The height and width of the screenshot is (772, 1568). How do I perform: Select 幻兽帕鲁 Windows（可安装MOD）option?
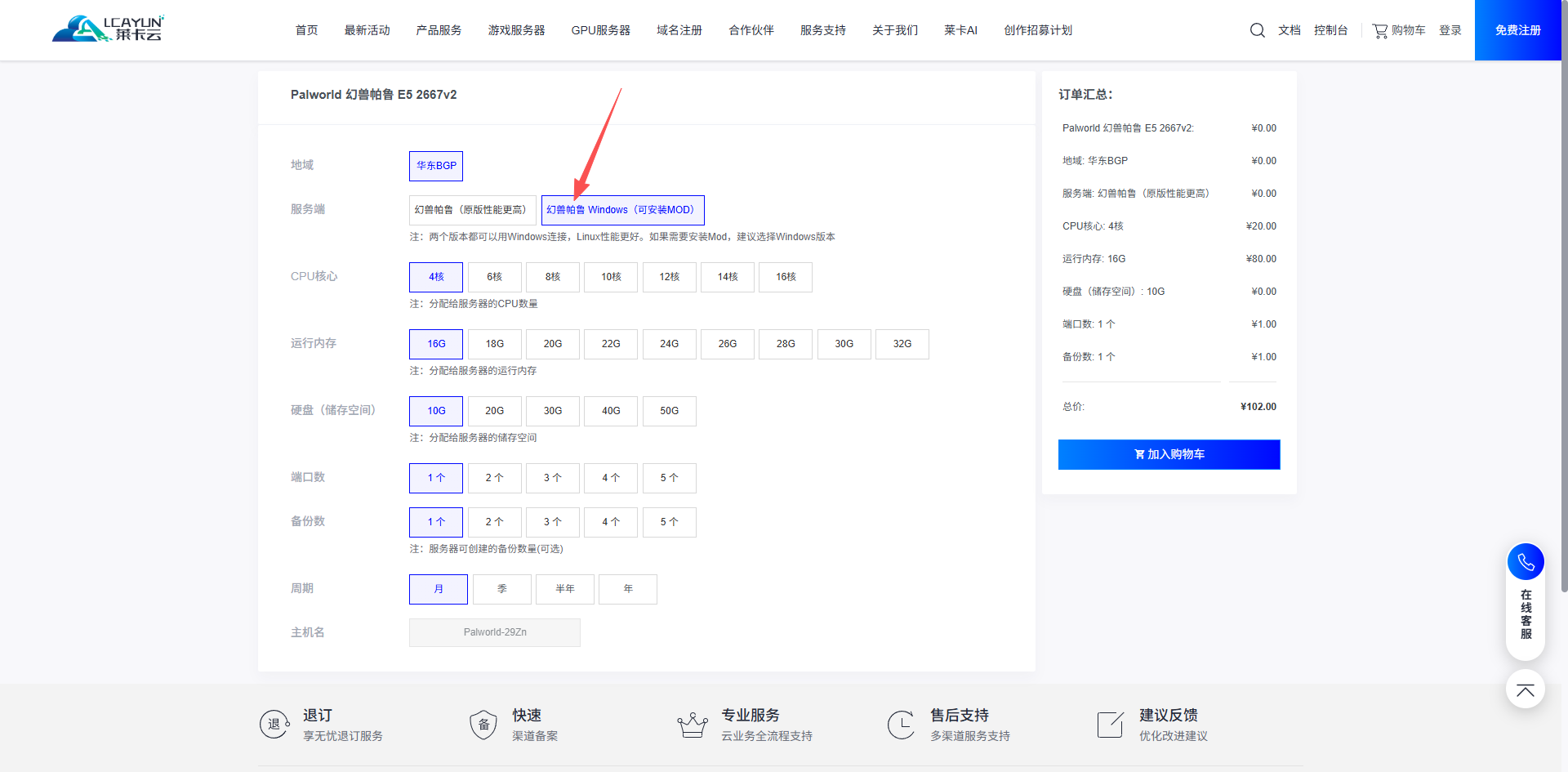[x=623, y=210]
